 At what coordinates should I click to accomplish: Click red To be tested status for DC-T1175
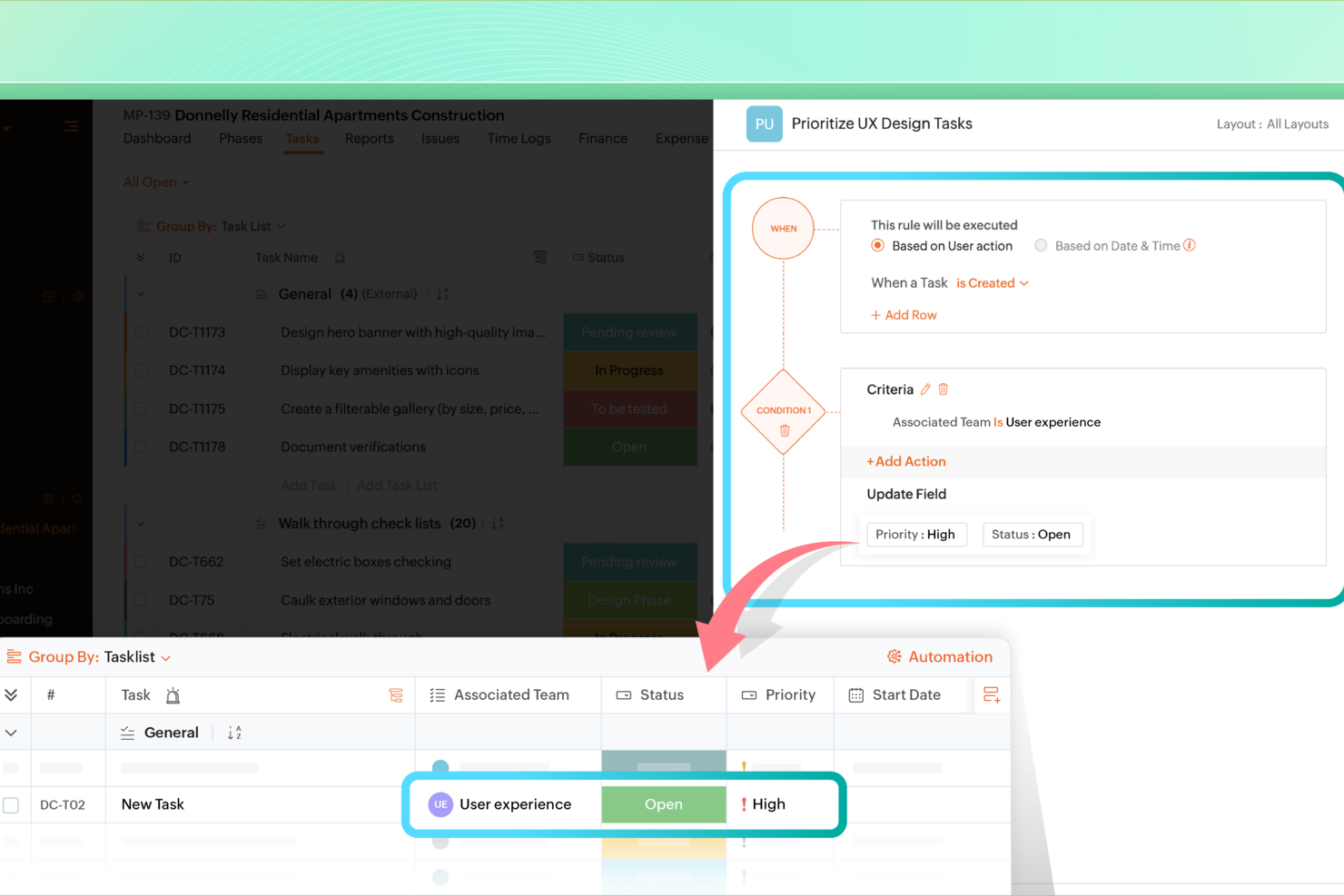[x=630, y=409]
